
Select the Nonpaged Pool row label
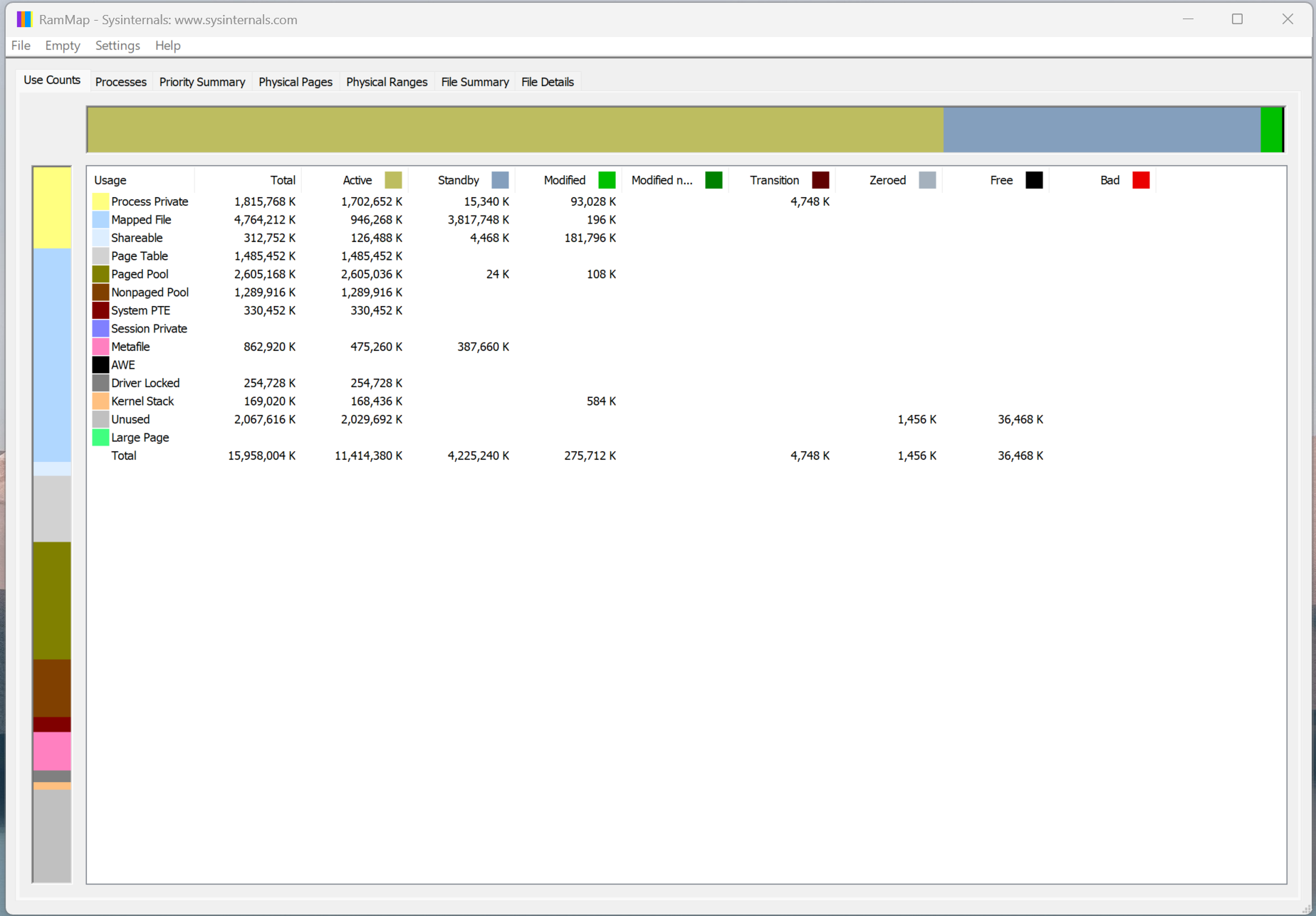[x=150, y=293]
